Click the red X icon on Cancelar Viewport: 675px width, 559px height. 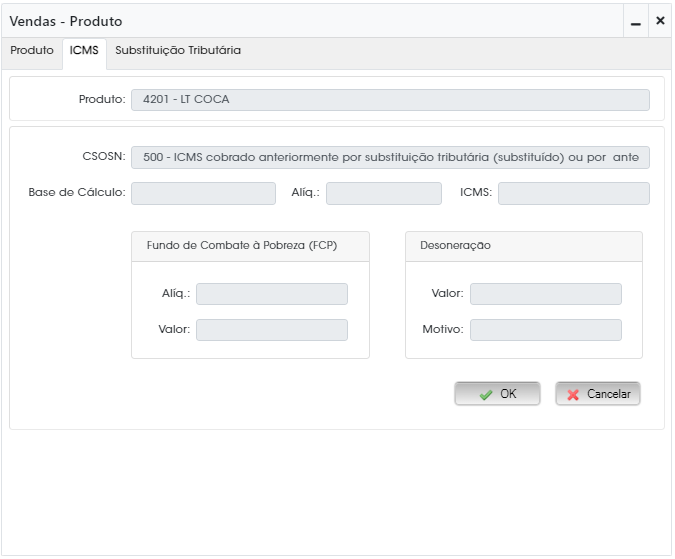(573, 395)
